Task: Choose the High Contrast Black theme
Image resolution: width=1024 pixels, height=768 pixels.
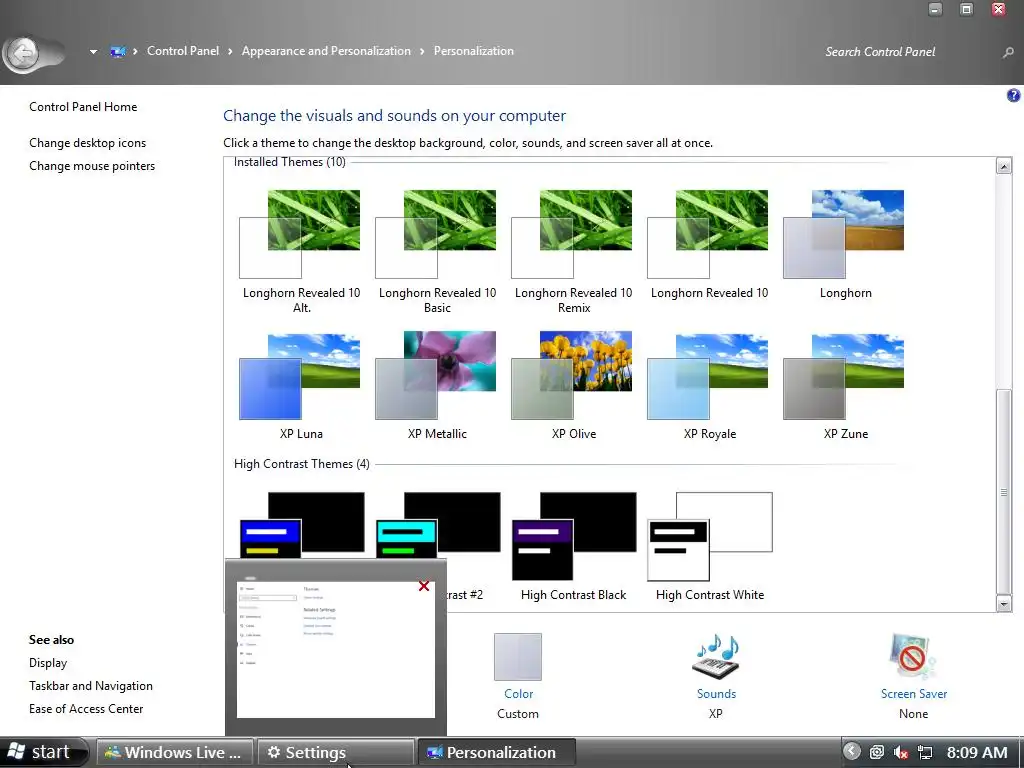Action: [x=573, y=547]
